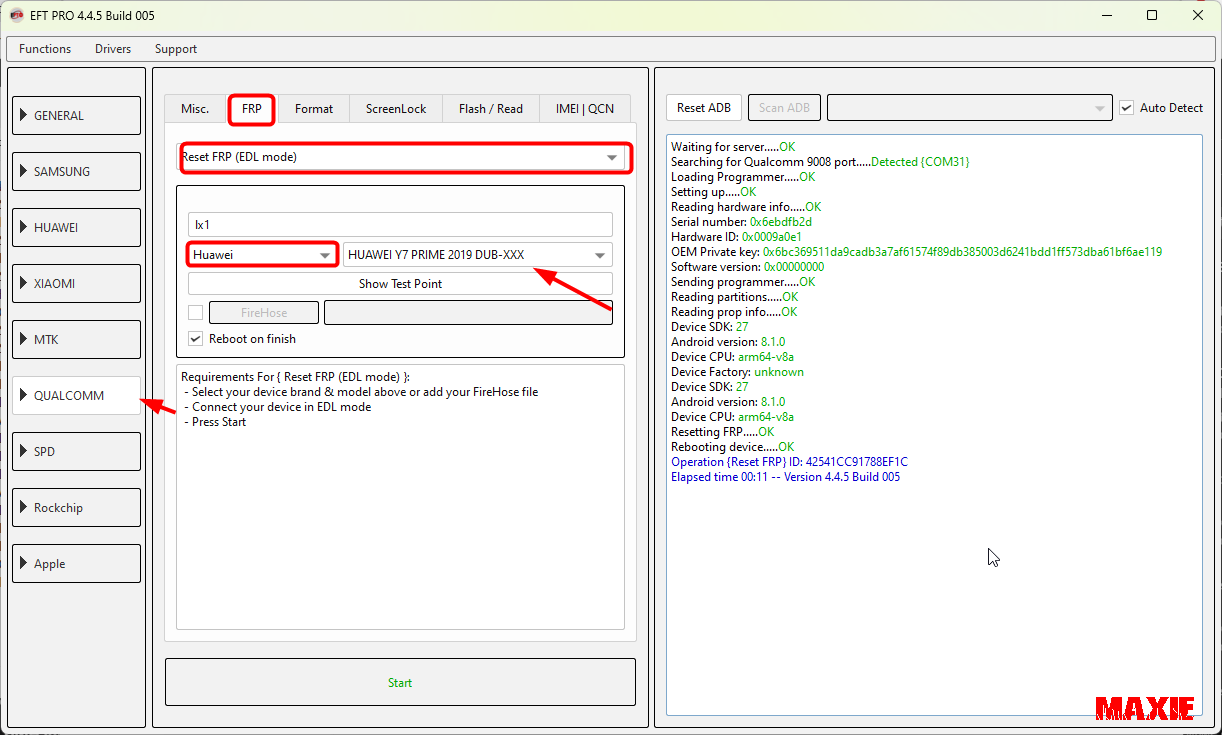The image size is (1222, 735).
Task: Switch to the Flash / Read tab
Action: pyautogui.click(x=491, y=109)
